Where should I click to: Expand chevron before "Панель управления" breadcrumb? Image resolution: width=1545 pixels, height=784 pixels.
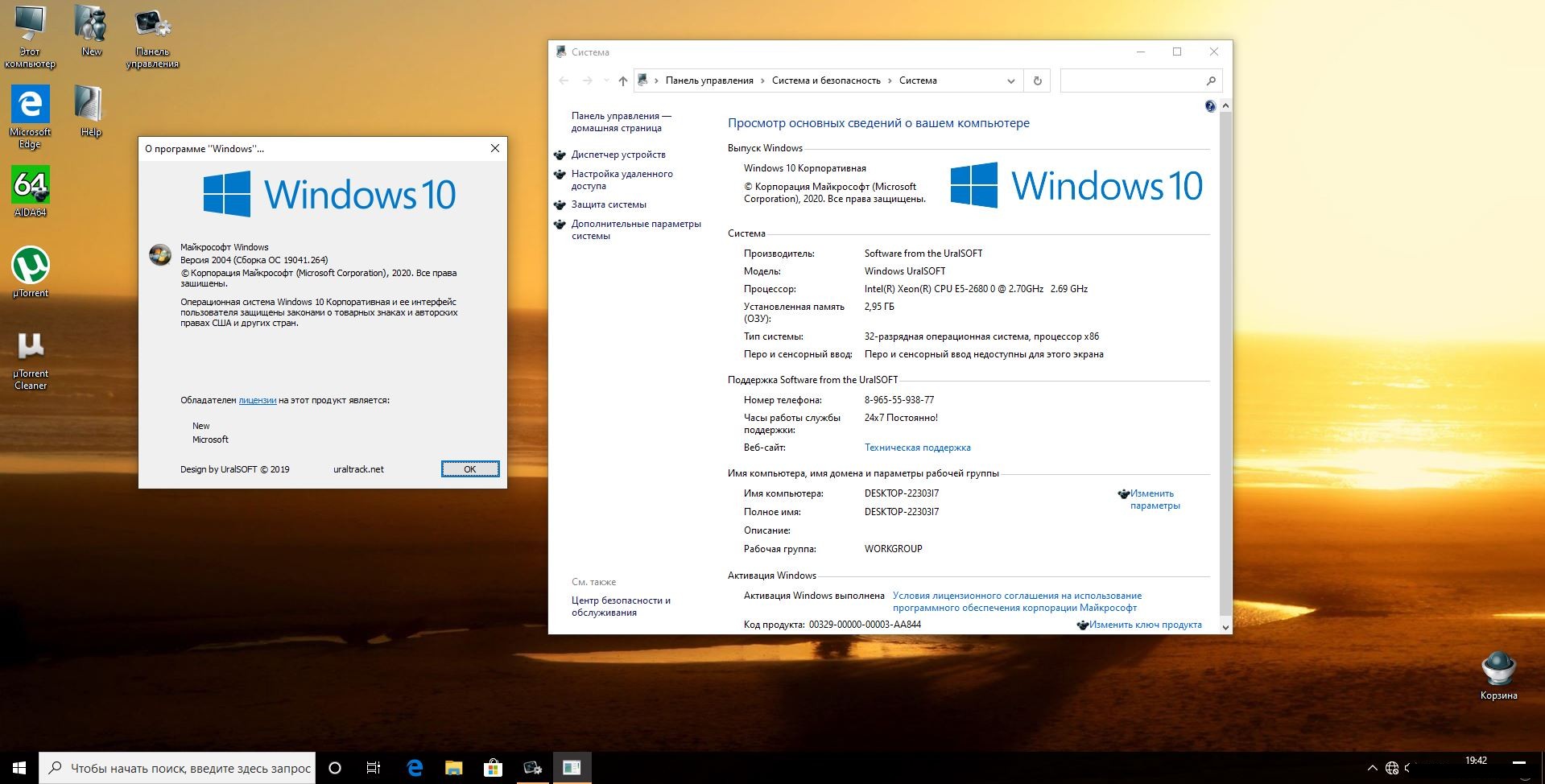[x=656, y=80]
